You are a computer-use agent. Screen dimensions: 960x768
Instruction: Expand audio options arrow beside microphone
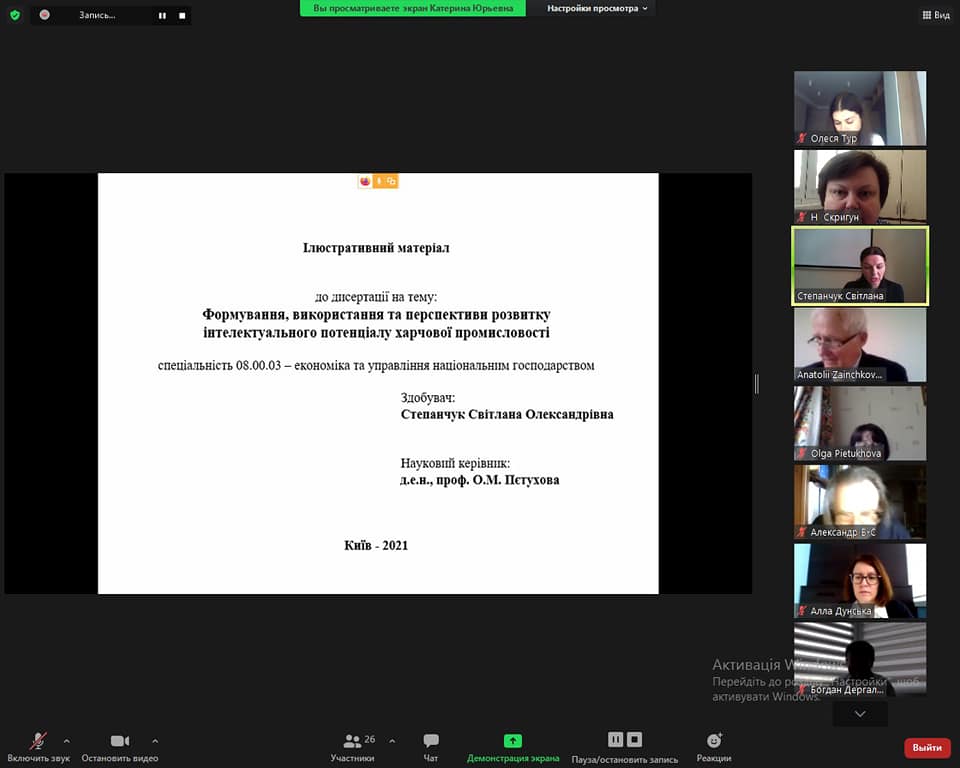(67, 741)
